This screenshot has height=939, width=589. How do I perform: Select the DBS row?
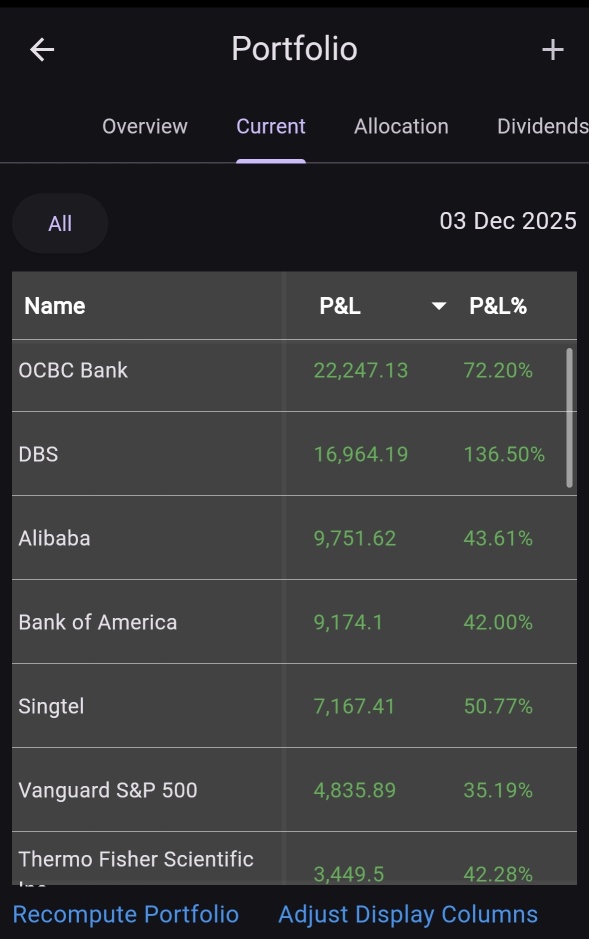[x=294, y=453]
